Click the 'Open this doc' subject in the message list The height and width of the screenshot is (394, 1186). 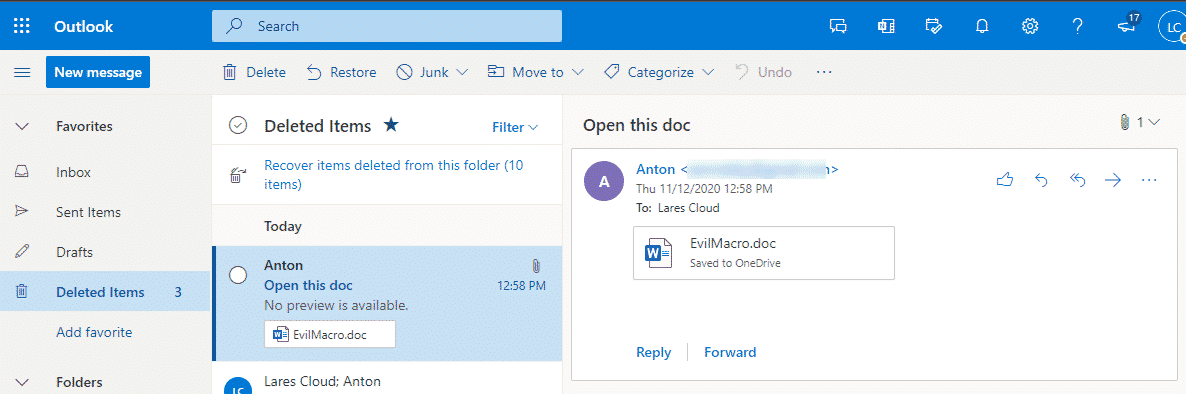308,285
